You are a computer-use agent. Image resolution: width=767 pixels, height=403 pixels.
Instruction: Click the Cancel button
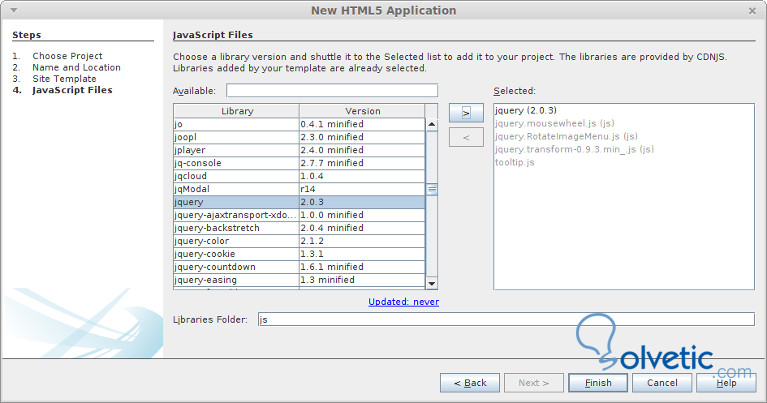662,383
